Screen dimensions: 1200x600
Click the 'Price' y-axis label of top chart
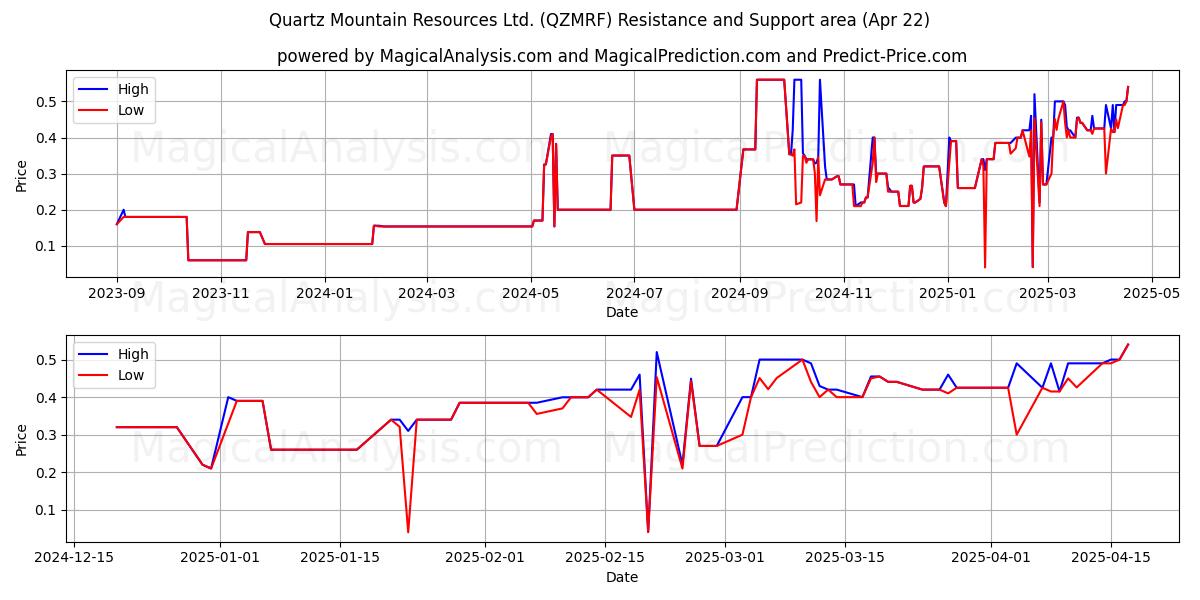pyautogui.click(x=22, y=174)
